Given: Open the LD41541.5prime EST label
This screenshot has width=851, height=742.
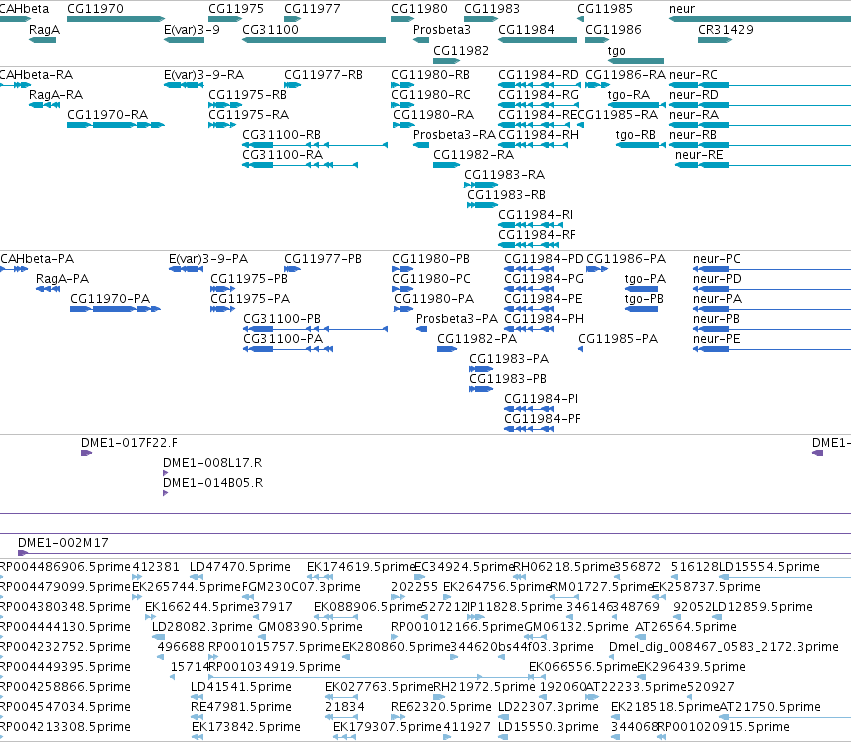Looking at the screenshot, I should (242, 687).
